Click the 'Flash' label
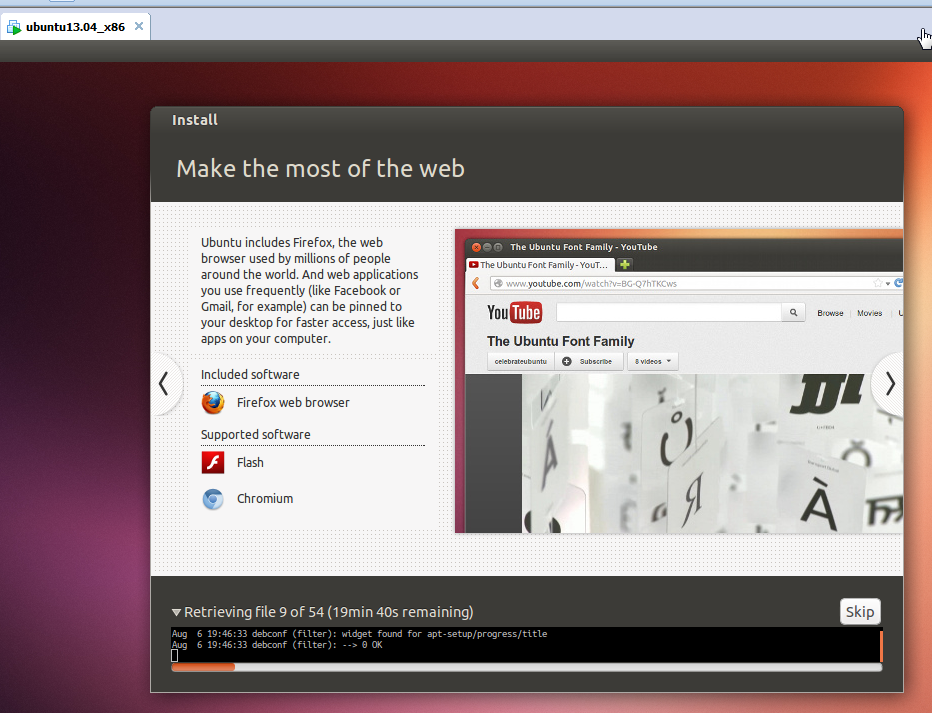932x713 pixels. tap(250, 462)
